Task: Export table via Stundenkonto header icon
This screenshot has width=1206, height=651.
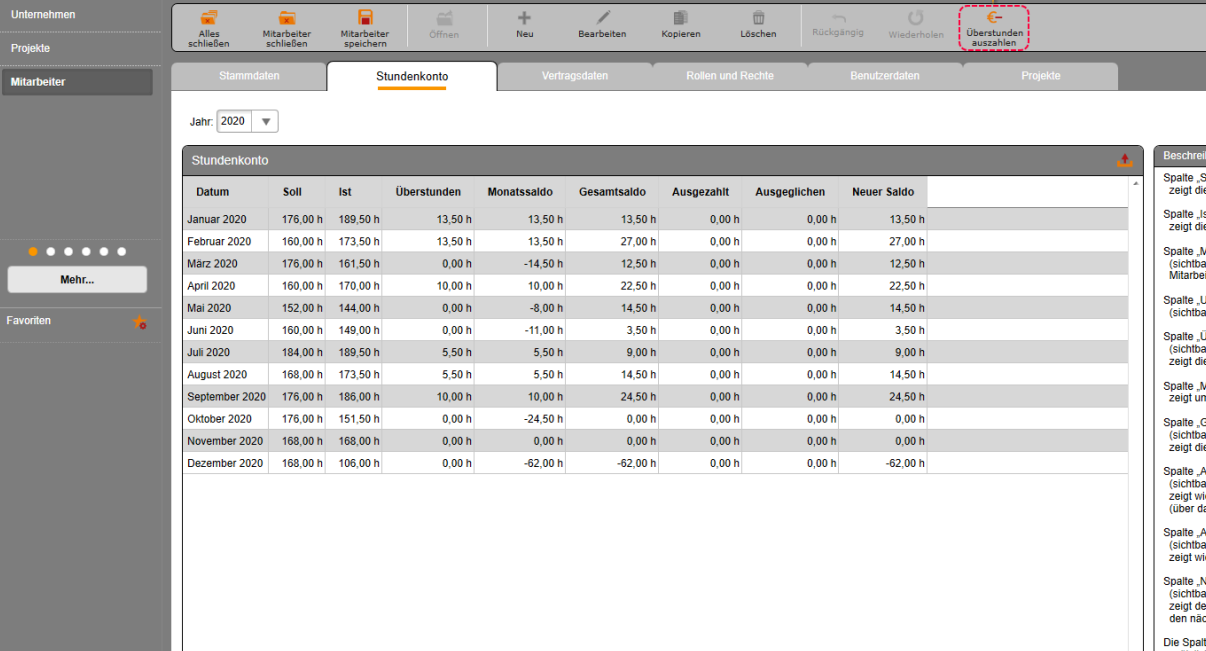Action: tap(1125, 160)
